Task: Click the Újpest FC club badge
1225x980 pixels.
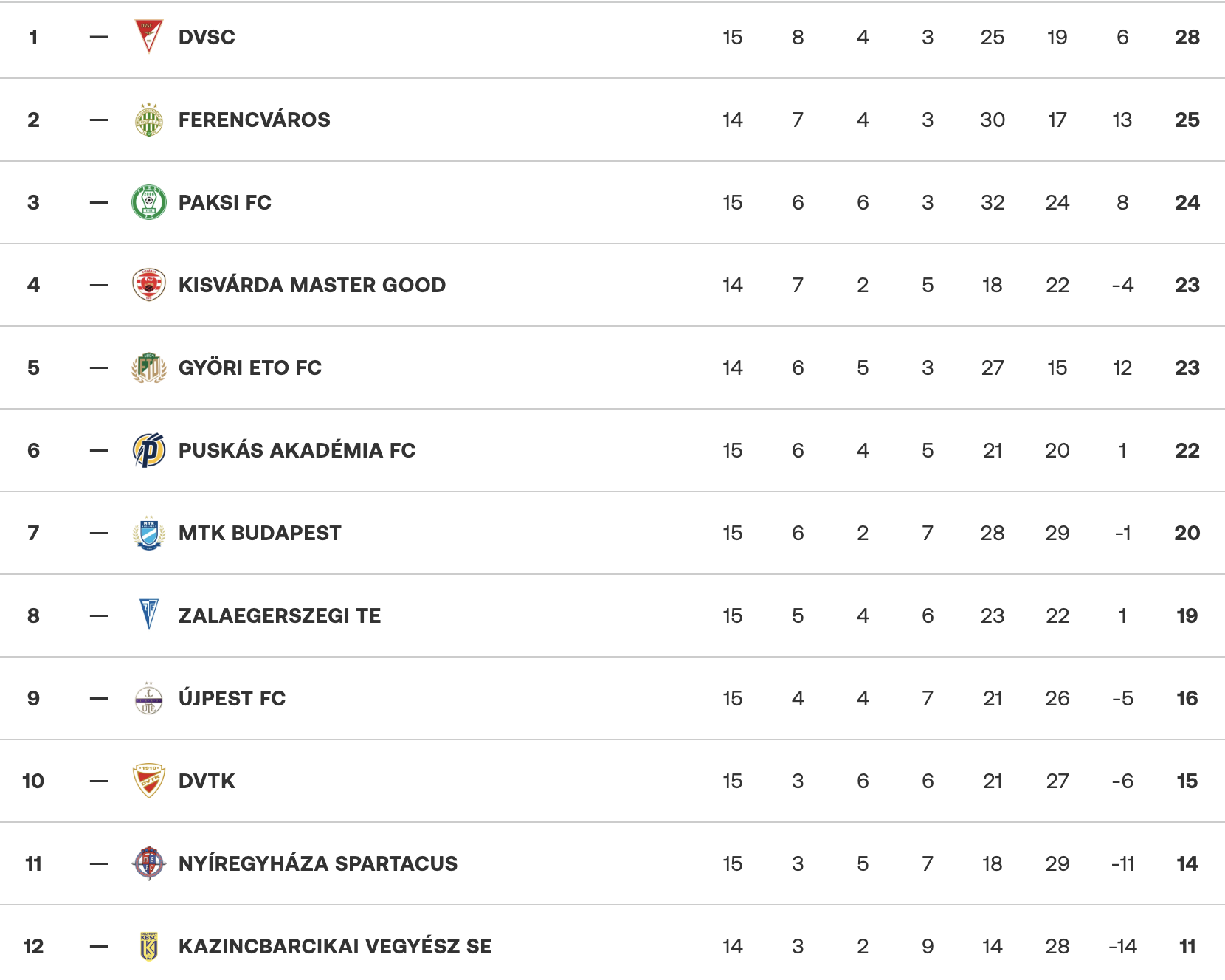Action: point(148,698)
